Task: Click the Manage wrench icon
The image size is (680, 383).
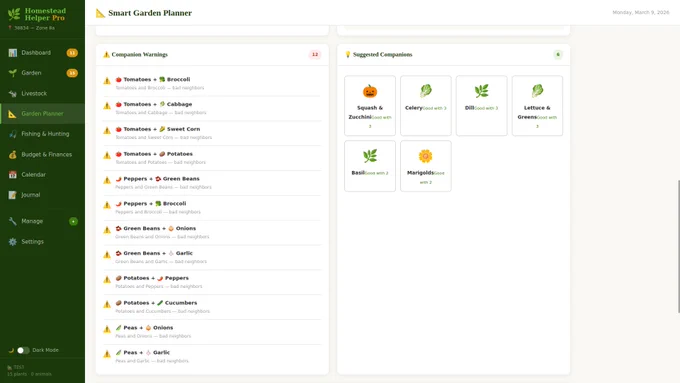Action: pos(13,221)
